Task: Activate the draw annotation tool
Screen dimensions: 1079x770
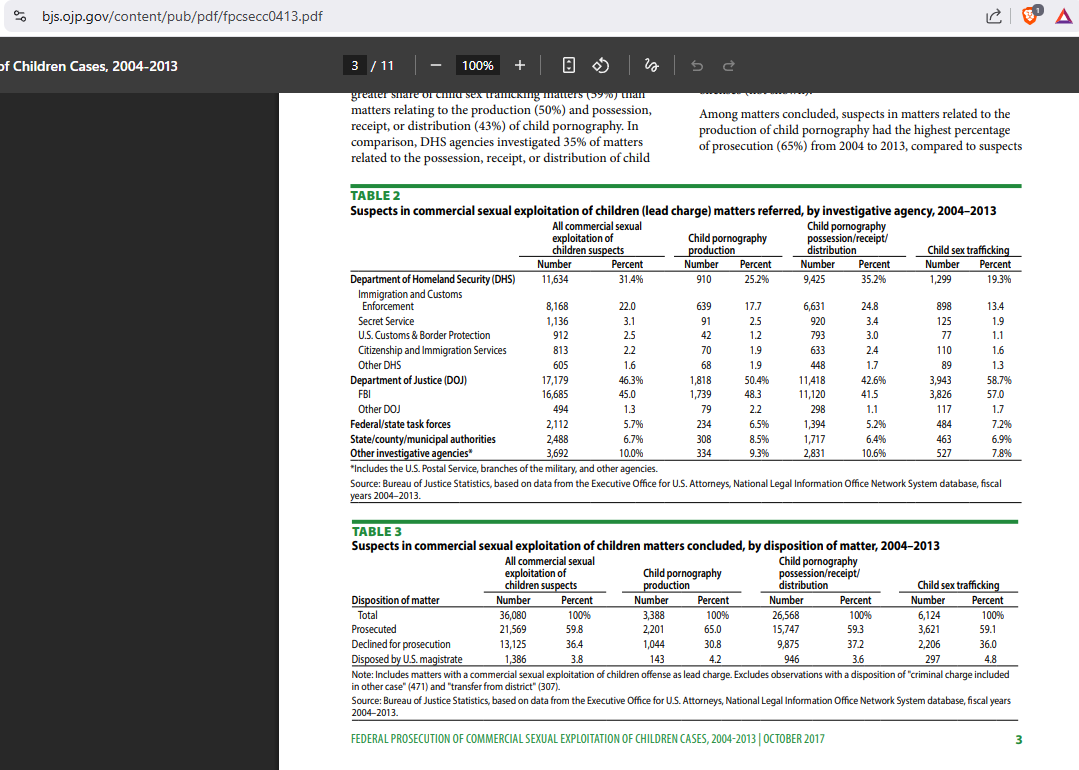Action: pos(651,65)
